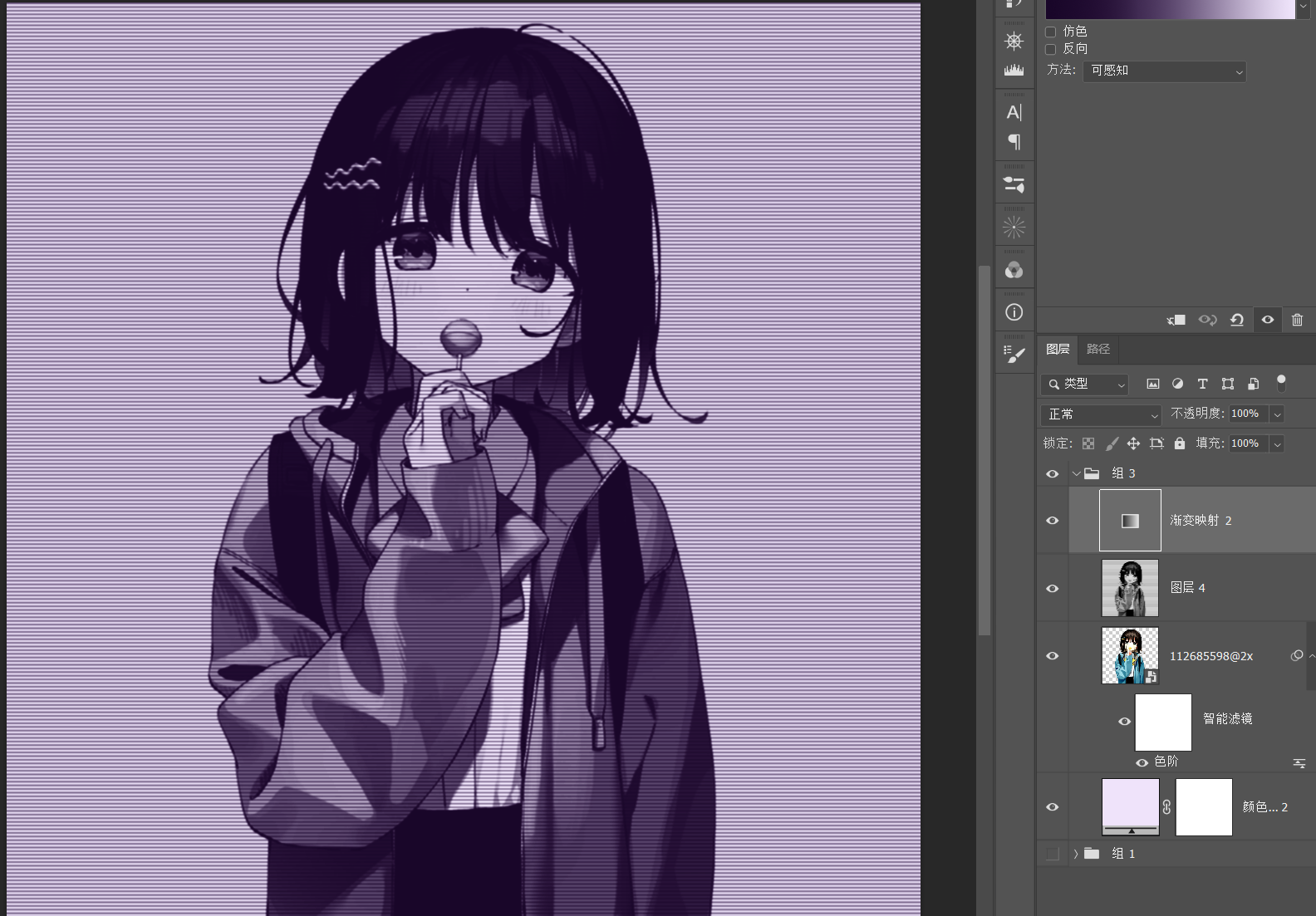The image size is (1316, 916).
Task: Open the Channels panel three-circles icon
Action: (1014, 270)
